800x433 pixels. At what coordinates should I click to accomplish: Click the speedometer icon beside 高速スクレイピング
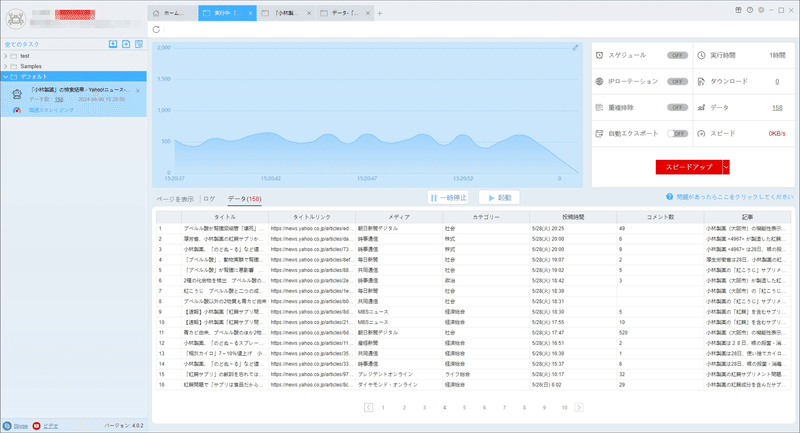point(17,110)
